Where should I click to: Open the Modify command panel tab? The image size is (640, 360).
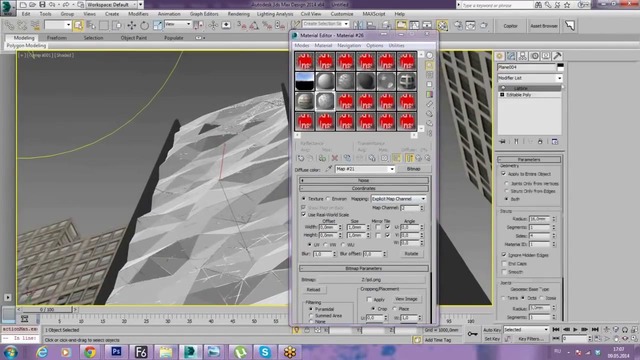(511, 56)
